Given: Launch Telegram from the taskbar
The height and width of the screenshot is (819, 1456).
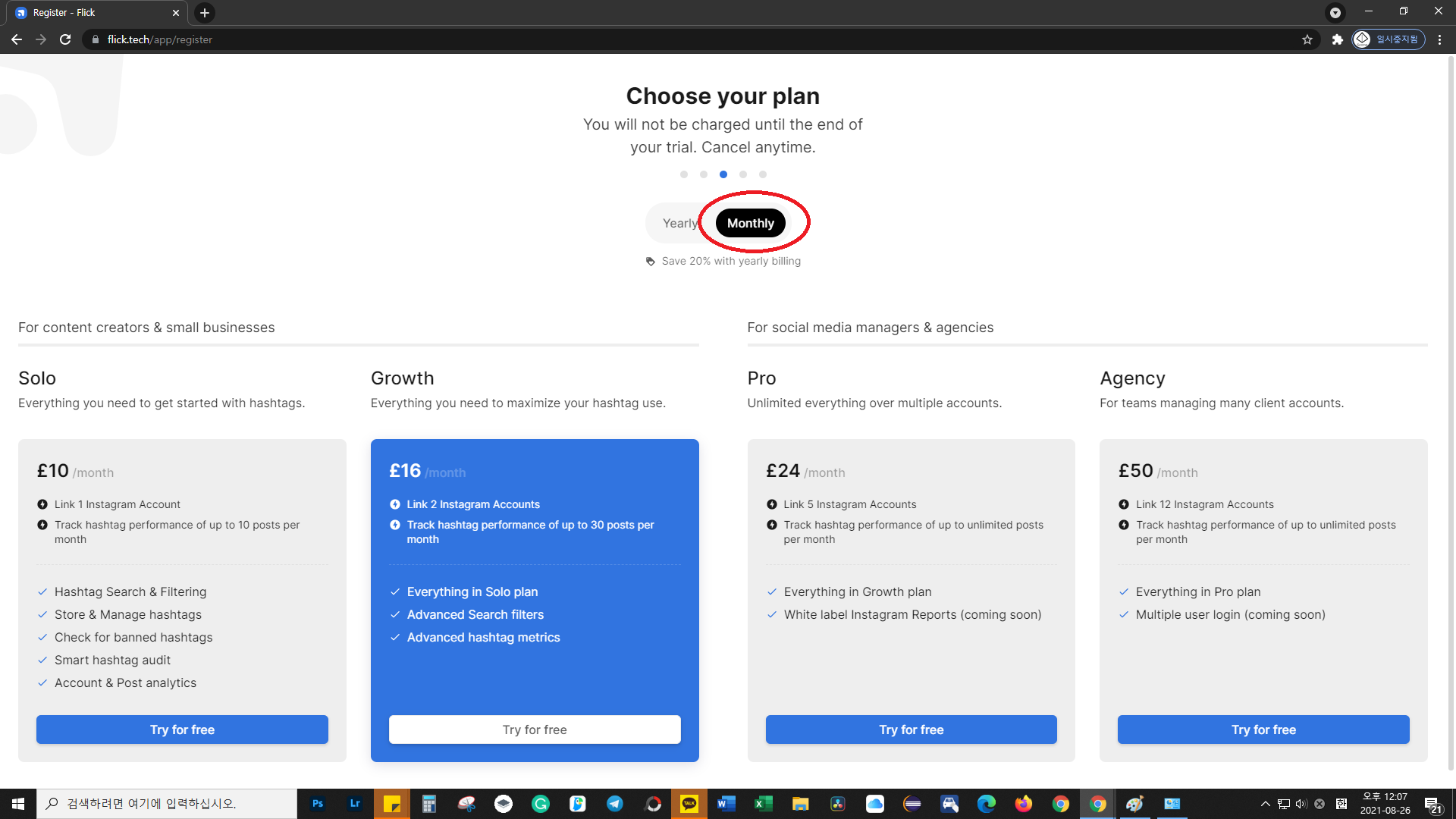Looking at the screenshot, I should pos(615,804).
